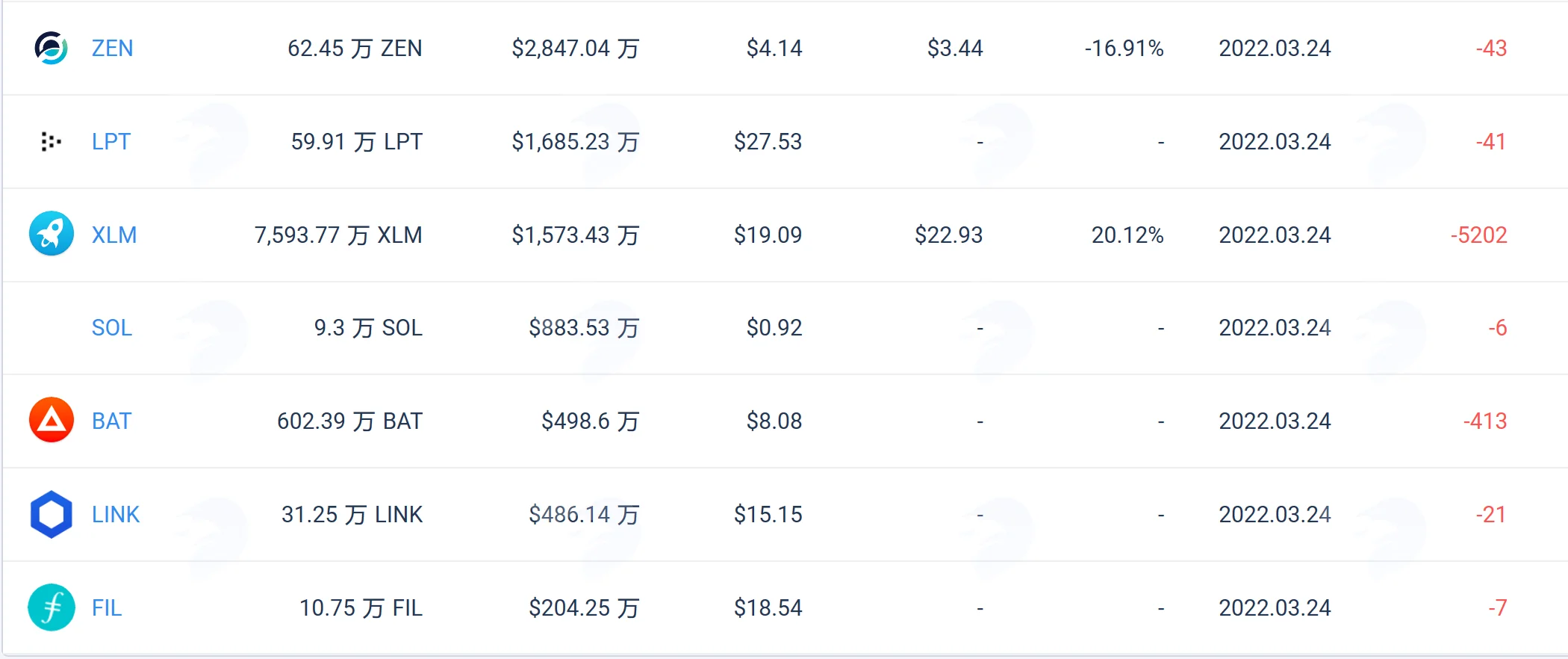Open the XLM token link

113,235
